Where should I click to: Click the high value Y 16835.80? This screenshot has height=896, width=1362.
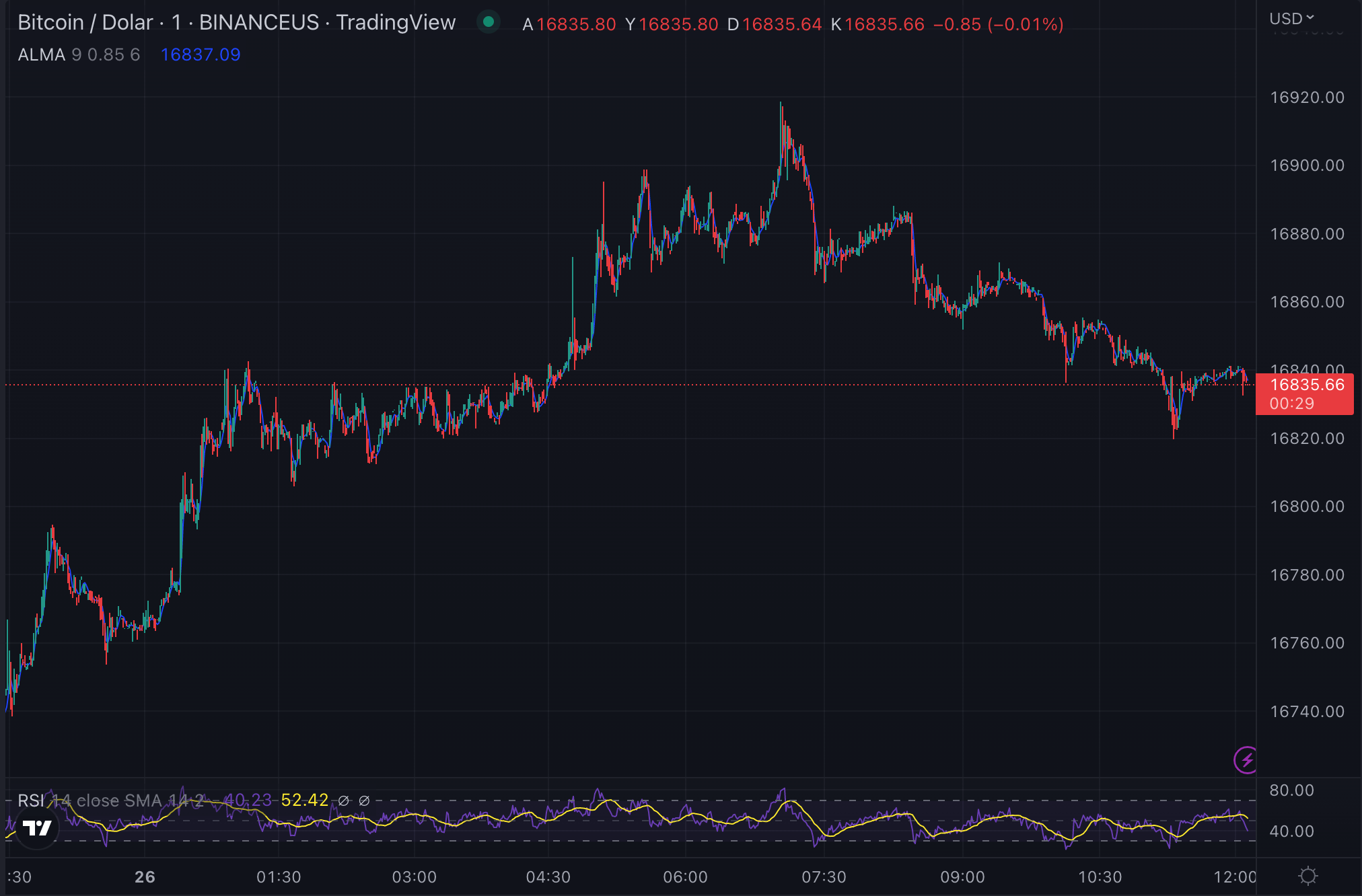[x=672, y=24]
